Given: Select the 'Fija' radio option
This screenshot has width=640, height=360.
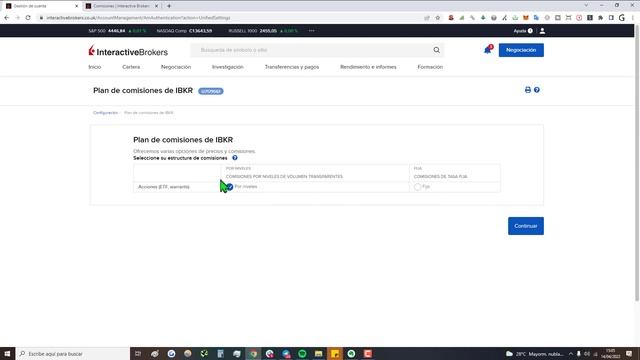Looking at the screenshot, I should pyautogui.click(x=417, y=187).
